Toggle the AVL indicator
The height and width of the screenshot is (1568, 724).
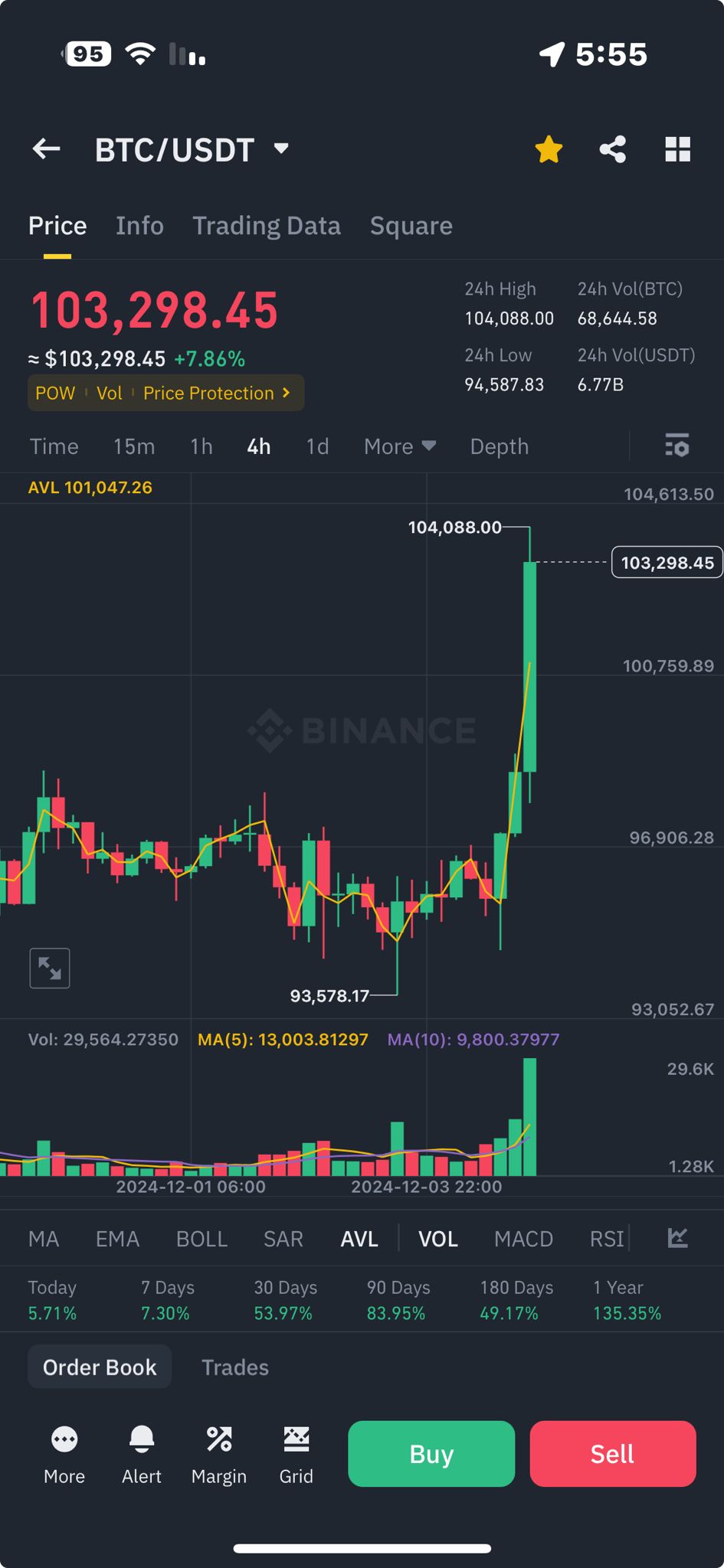[359, 1239]
